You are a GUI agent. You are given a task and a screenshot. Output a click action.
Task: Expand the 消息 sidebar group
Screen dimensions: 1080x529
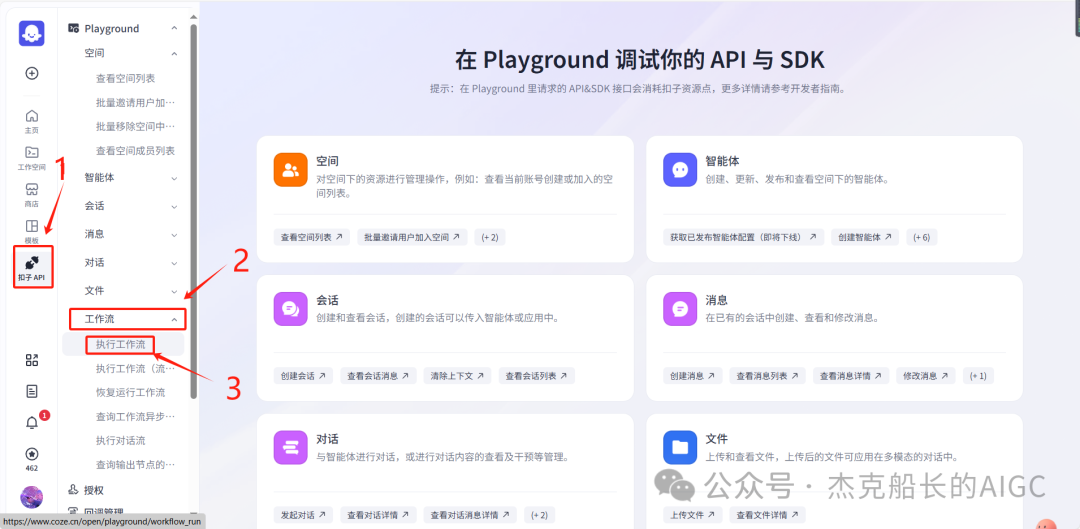pos(174,234)
